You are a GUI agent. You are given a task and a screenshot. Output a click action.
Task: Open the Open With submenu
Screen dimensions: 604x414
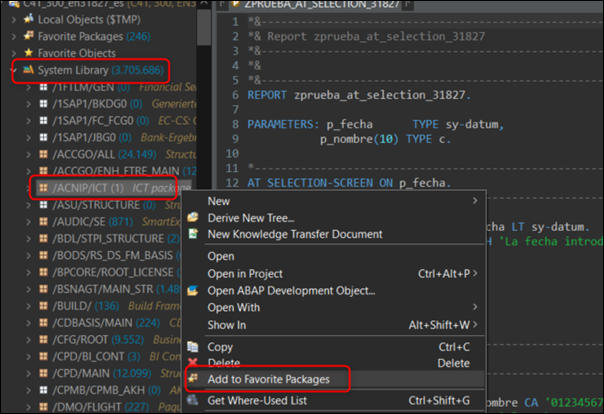[x=334, y=308]
